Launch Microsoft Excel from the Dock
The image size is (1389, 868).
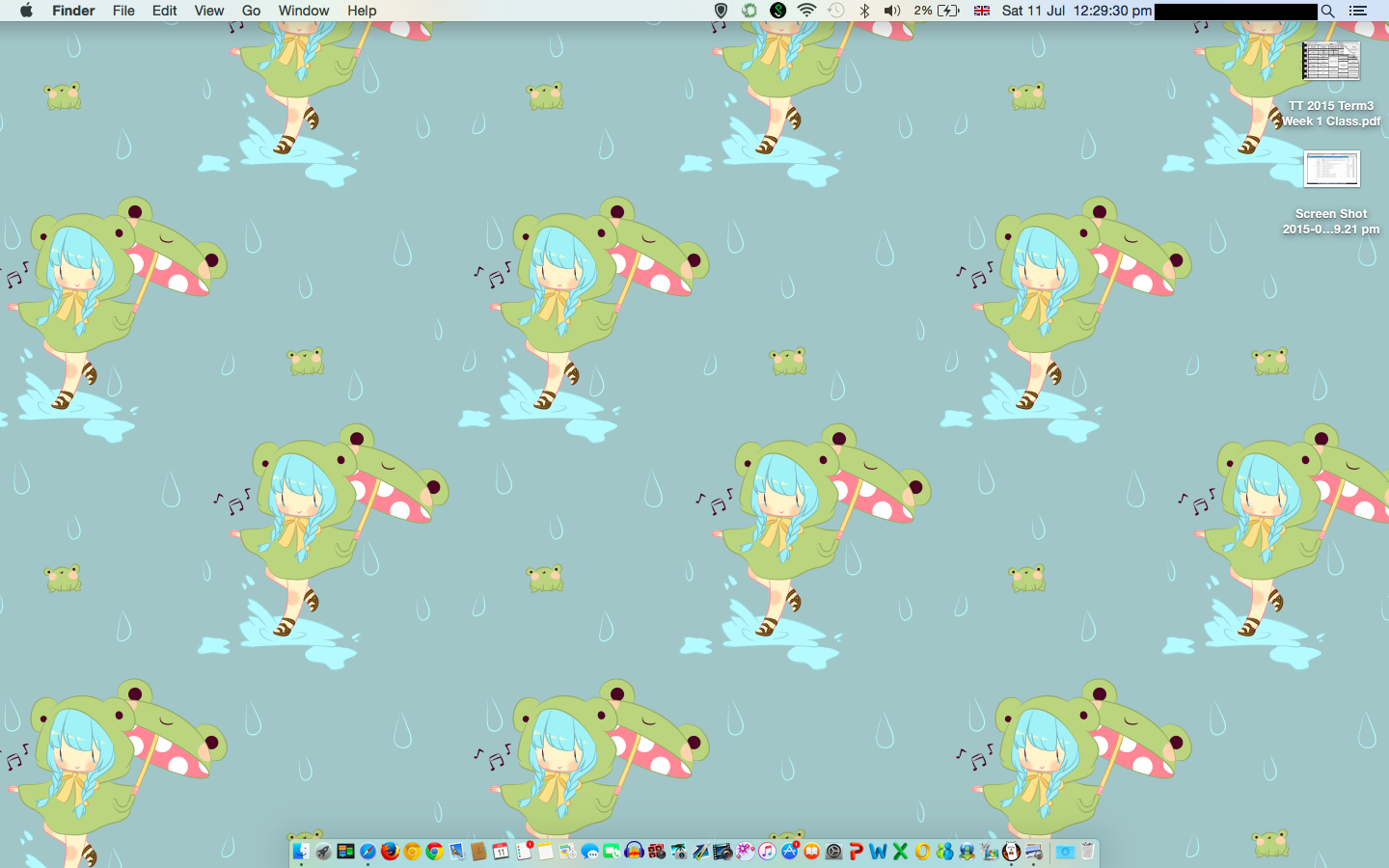[x=900, y=852]
